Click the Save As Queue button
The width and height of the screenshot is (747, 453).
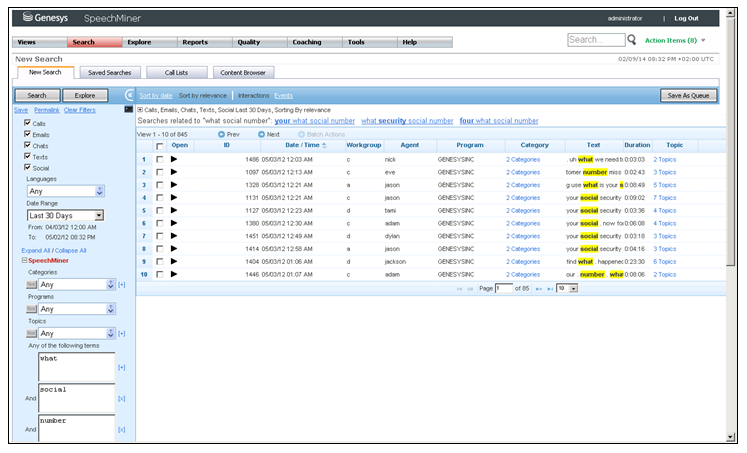(689, 95)
